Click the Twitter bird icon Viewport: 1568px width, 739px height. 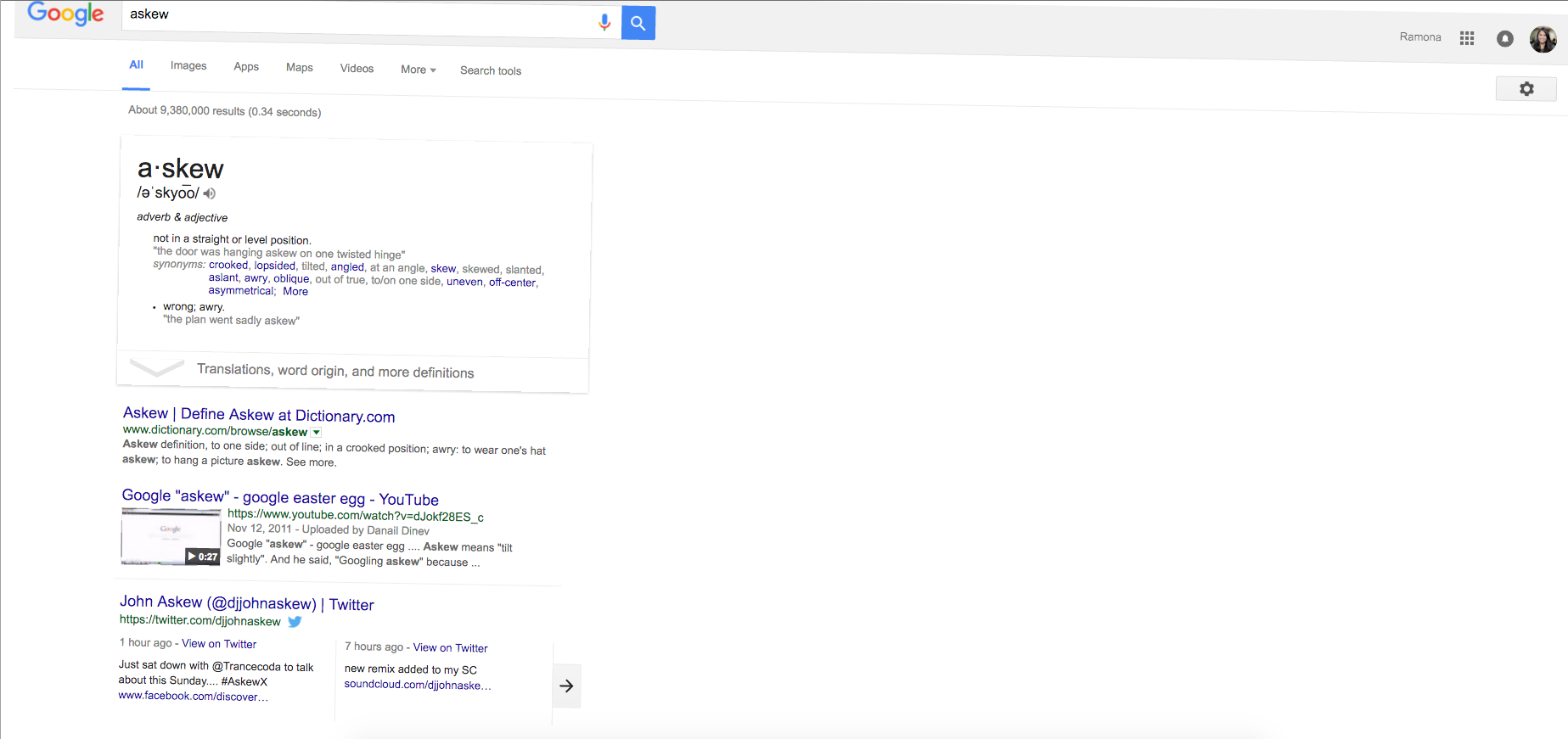click(295, 622)
